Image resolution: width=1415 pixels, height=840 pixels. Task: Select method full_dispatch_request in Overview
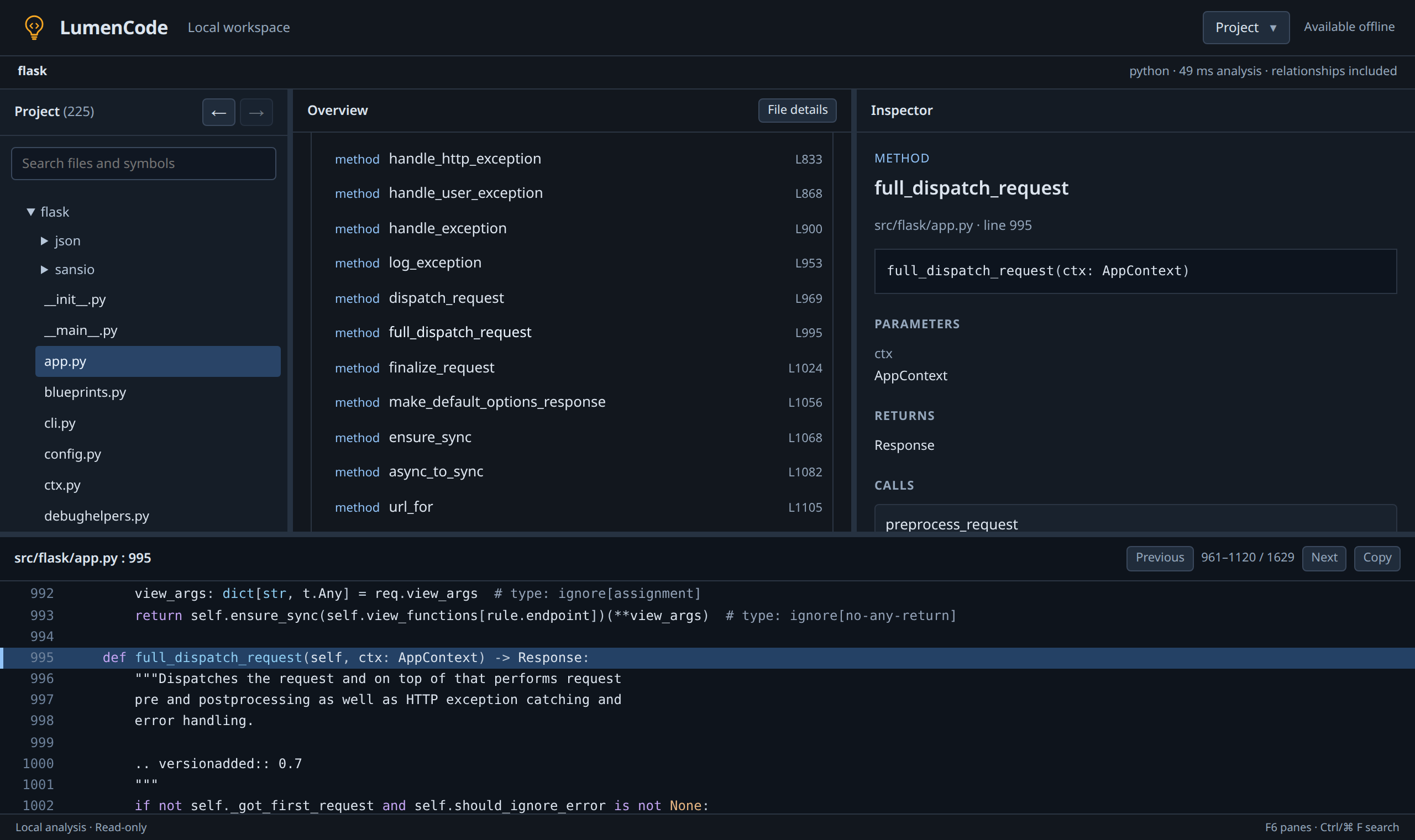point(578,332)
